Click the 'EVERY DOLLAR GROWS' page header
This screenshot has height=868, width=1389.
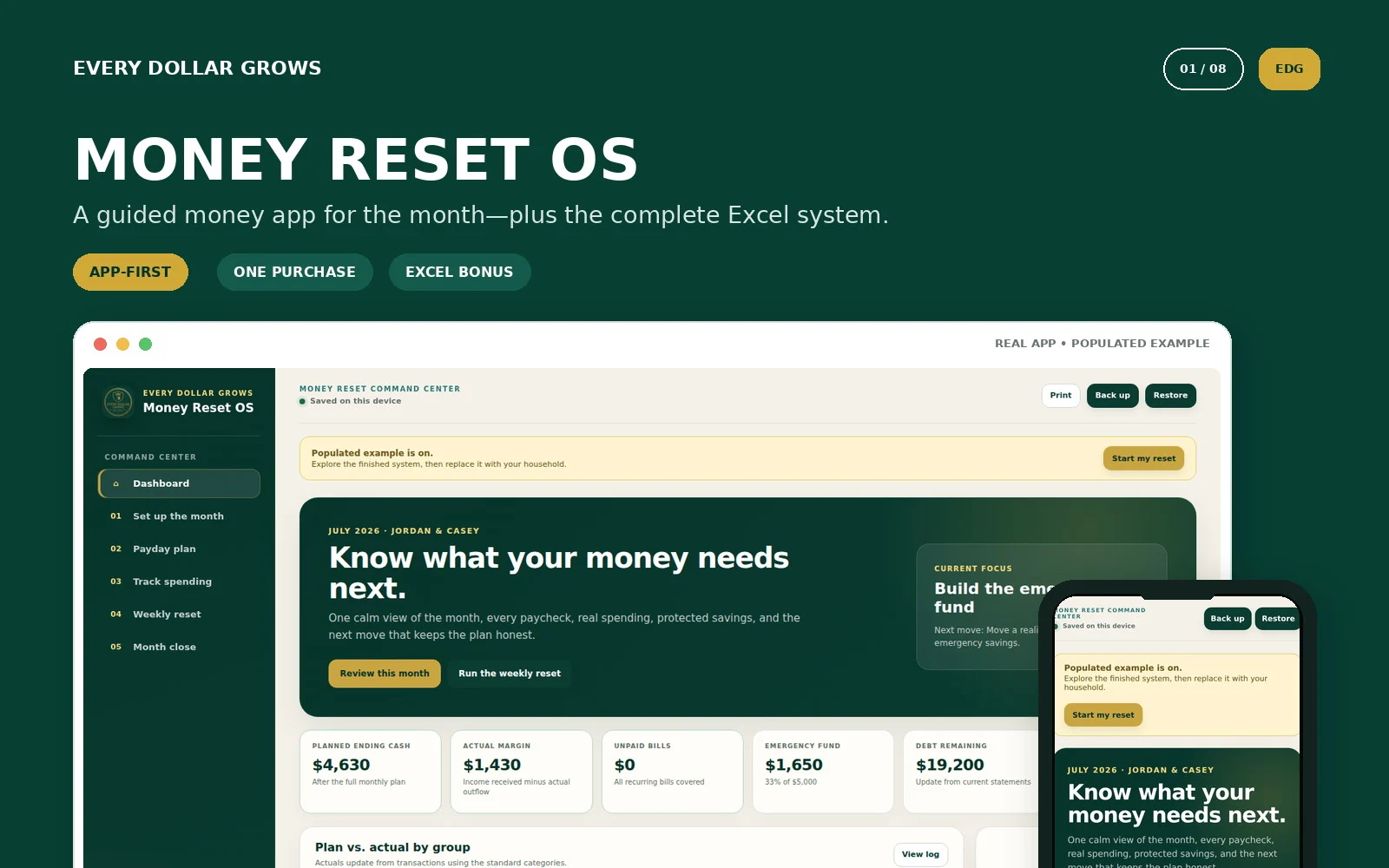pos(197,69)
